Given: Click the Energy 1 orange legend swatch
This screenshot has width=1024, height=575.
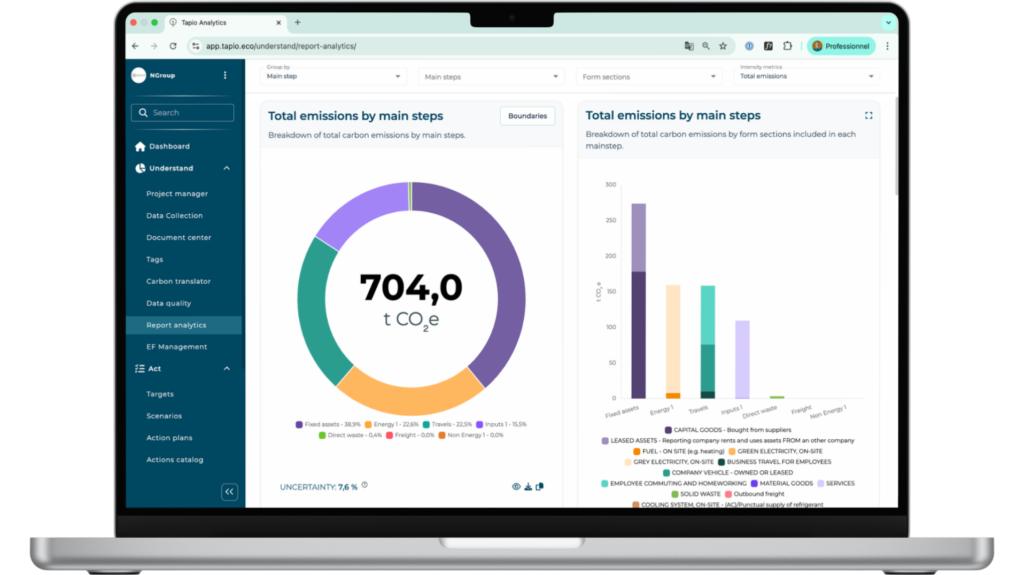Looking at the screenshot, I should [x=367, y=424].
